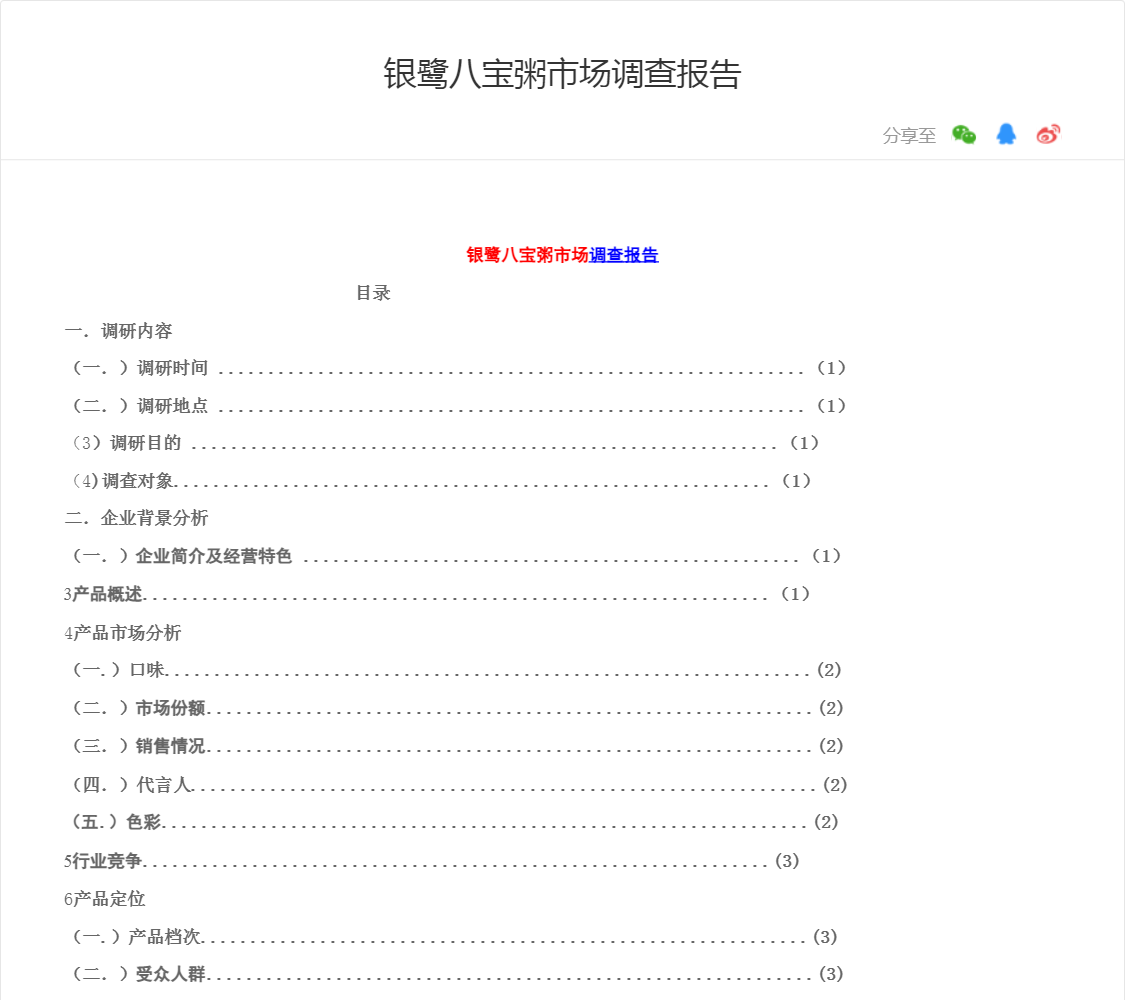Image resolution: width=1125 pixels, height=1000 pixels.
Task: Click the red heading 银鹭八宝粥市场
Action: 527,255
